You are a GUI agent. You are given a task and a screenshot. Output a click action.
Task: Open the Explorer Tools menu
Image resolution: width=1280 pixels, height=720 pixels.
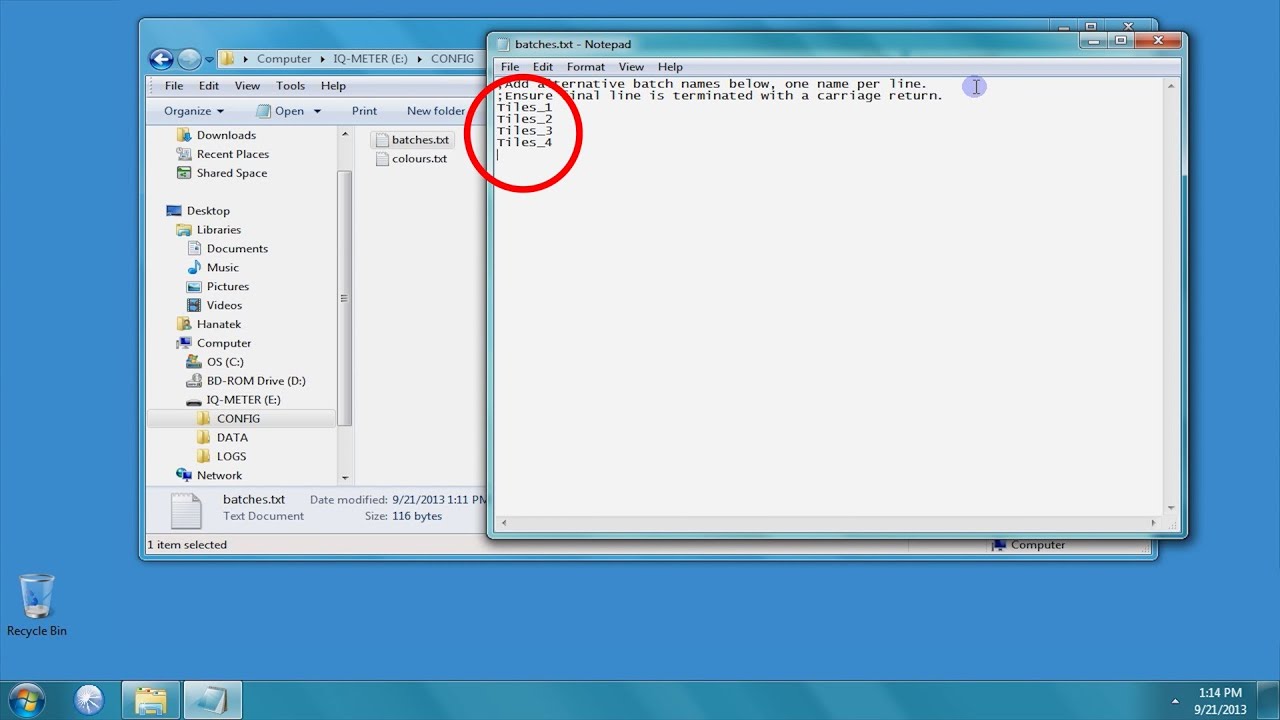click(x=290, y=86)
